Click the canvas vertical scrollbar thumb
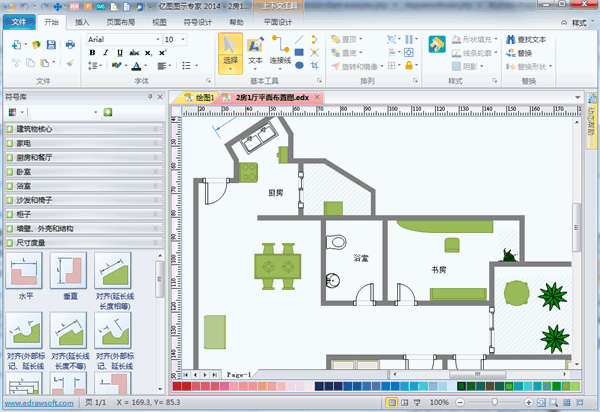The height and width of the screenshot is (412, 600). click(x=576, y=227)
